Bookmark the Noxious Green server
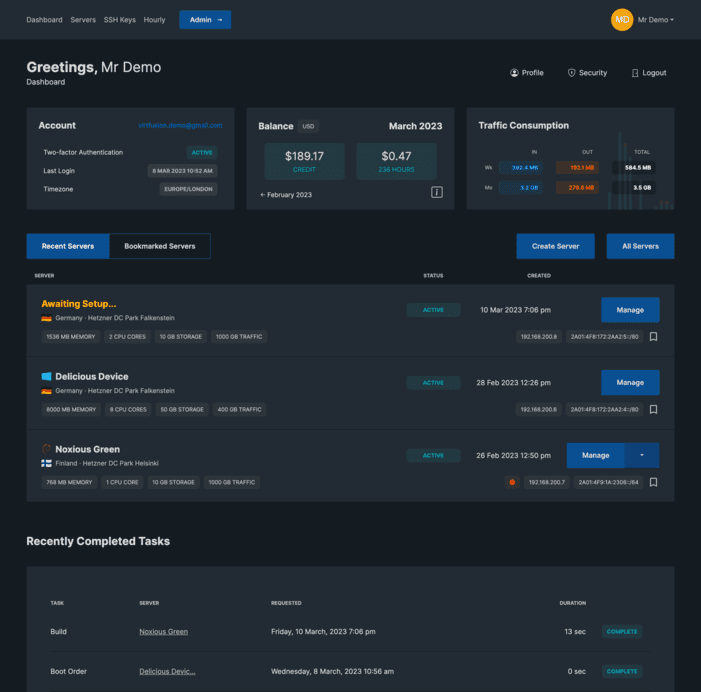Screen dimensions: 701x692 pos(653,482)
